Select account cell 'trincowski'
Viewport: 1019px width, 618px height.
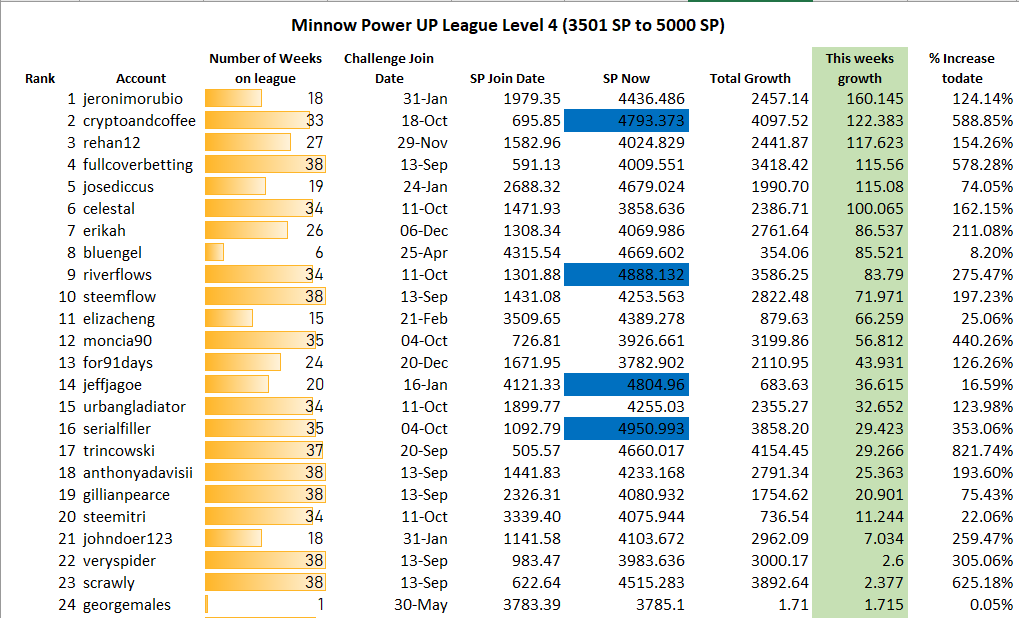coord(118,451)
